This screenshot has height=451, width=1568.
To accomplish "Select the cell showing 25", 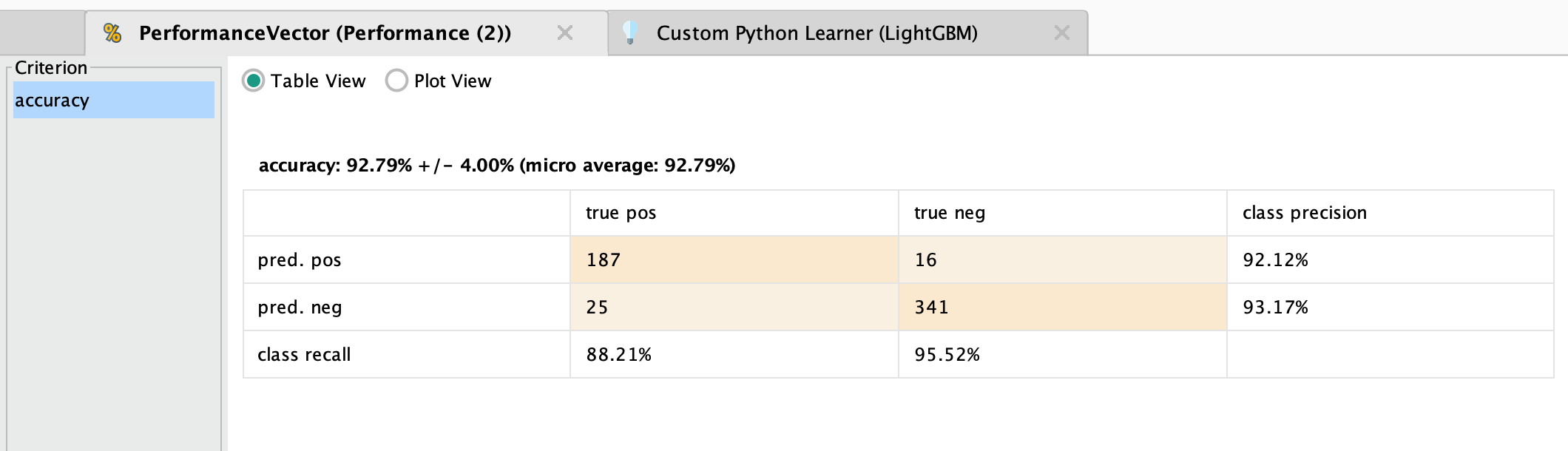I will [x=734, y=307].
